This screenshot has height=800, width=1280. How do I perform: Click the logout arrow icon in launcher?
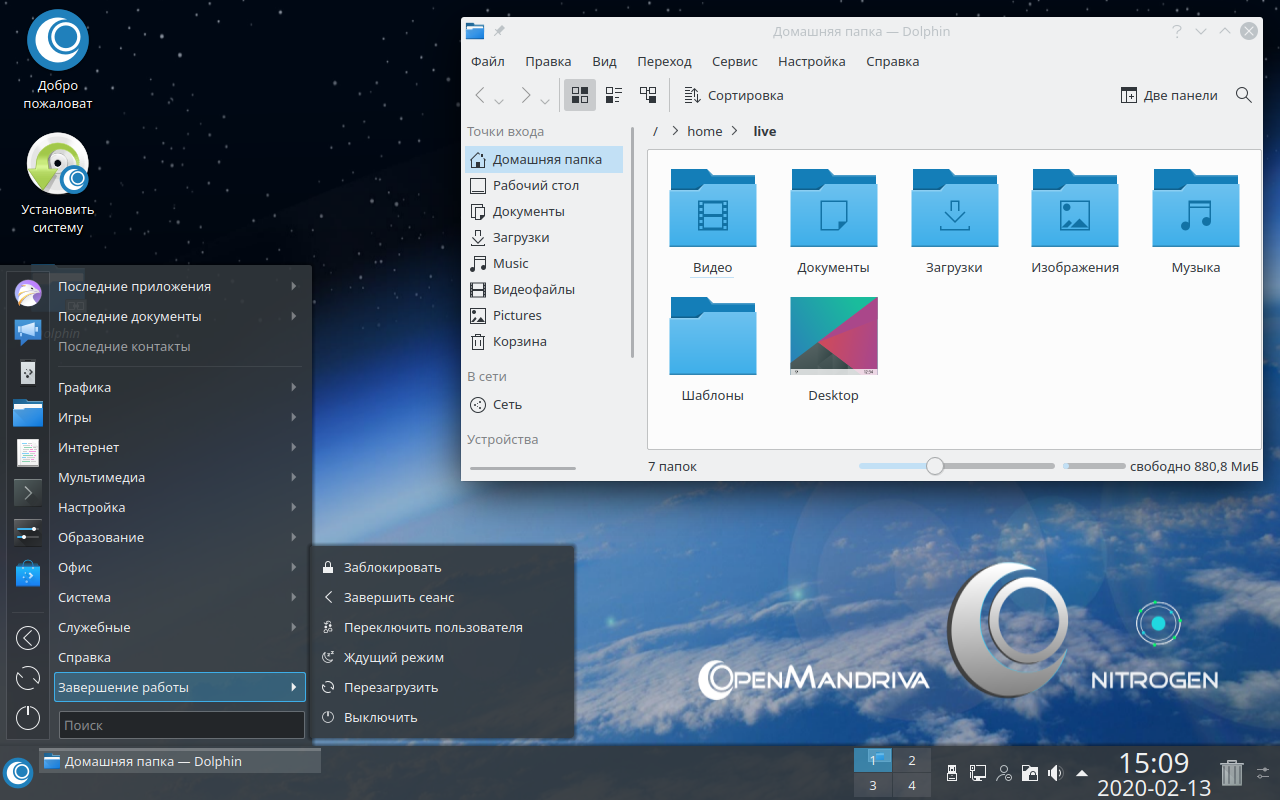(28, 638)
